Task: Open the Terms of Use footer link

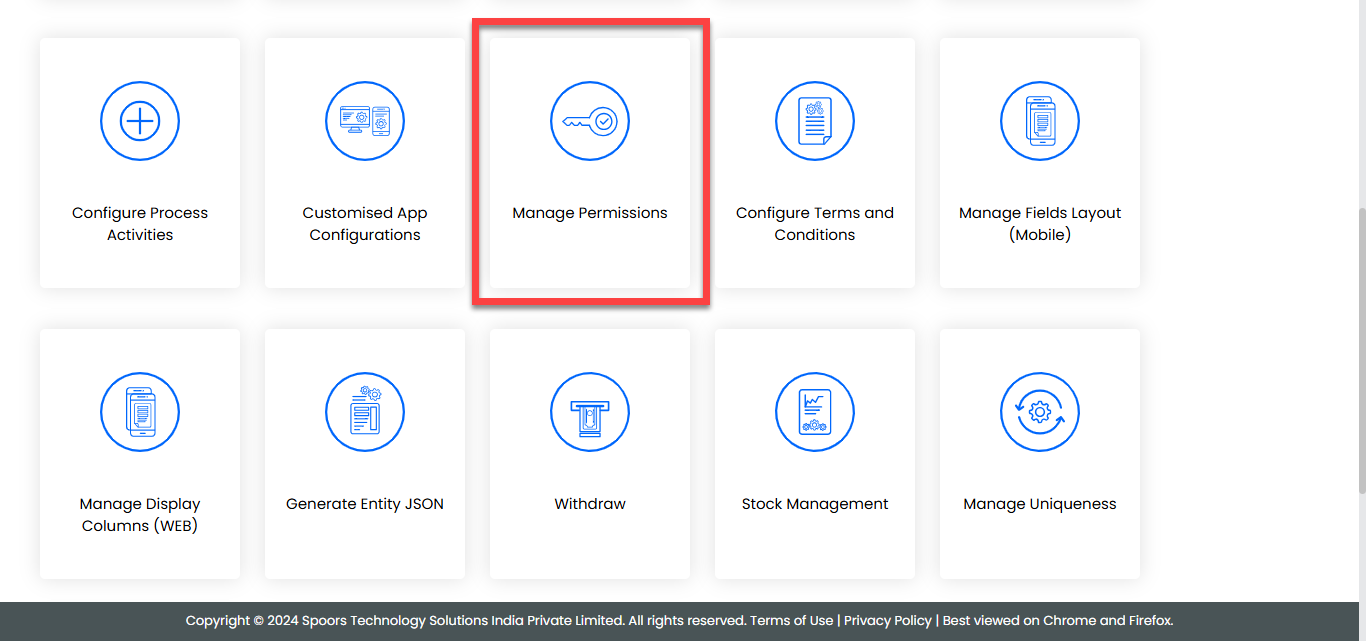Action: pos(791,620)
